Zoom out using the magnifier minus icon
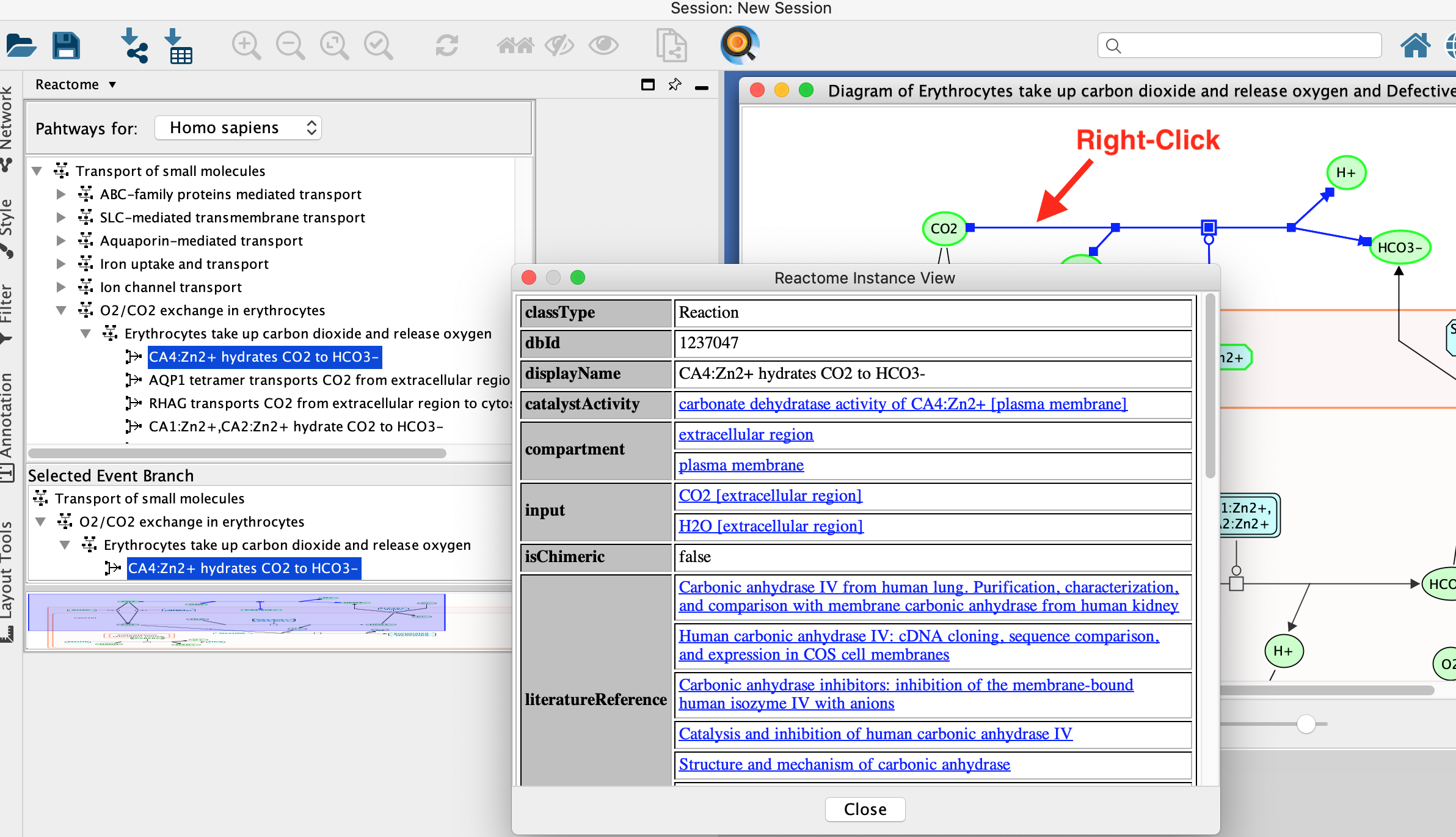The image size is (1456, 837). point(290,46)
